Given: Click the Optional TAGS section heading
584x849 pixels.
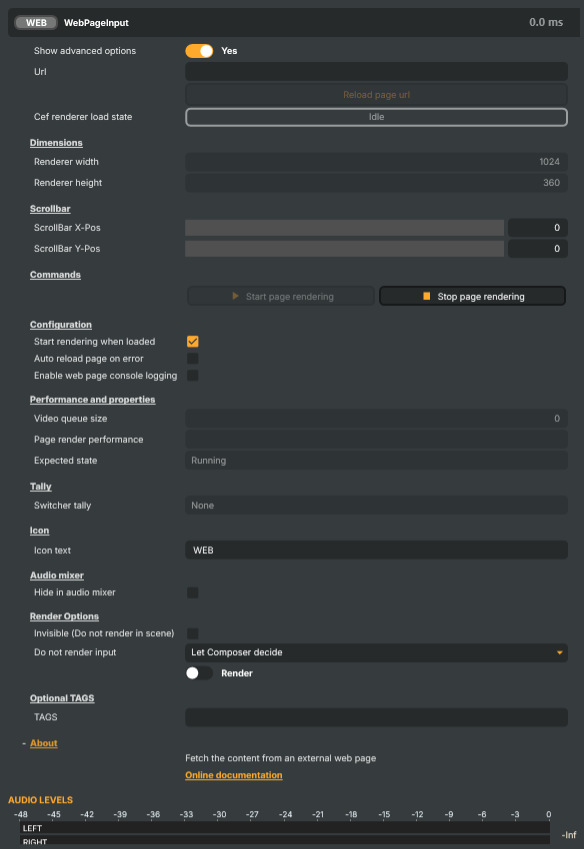Looking at the screenshot, I should [x=62, y=698].
